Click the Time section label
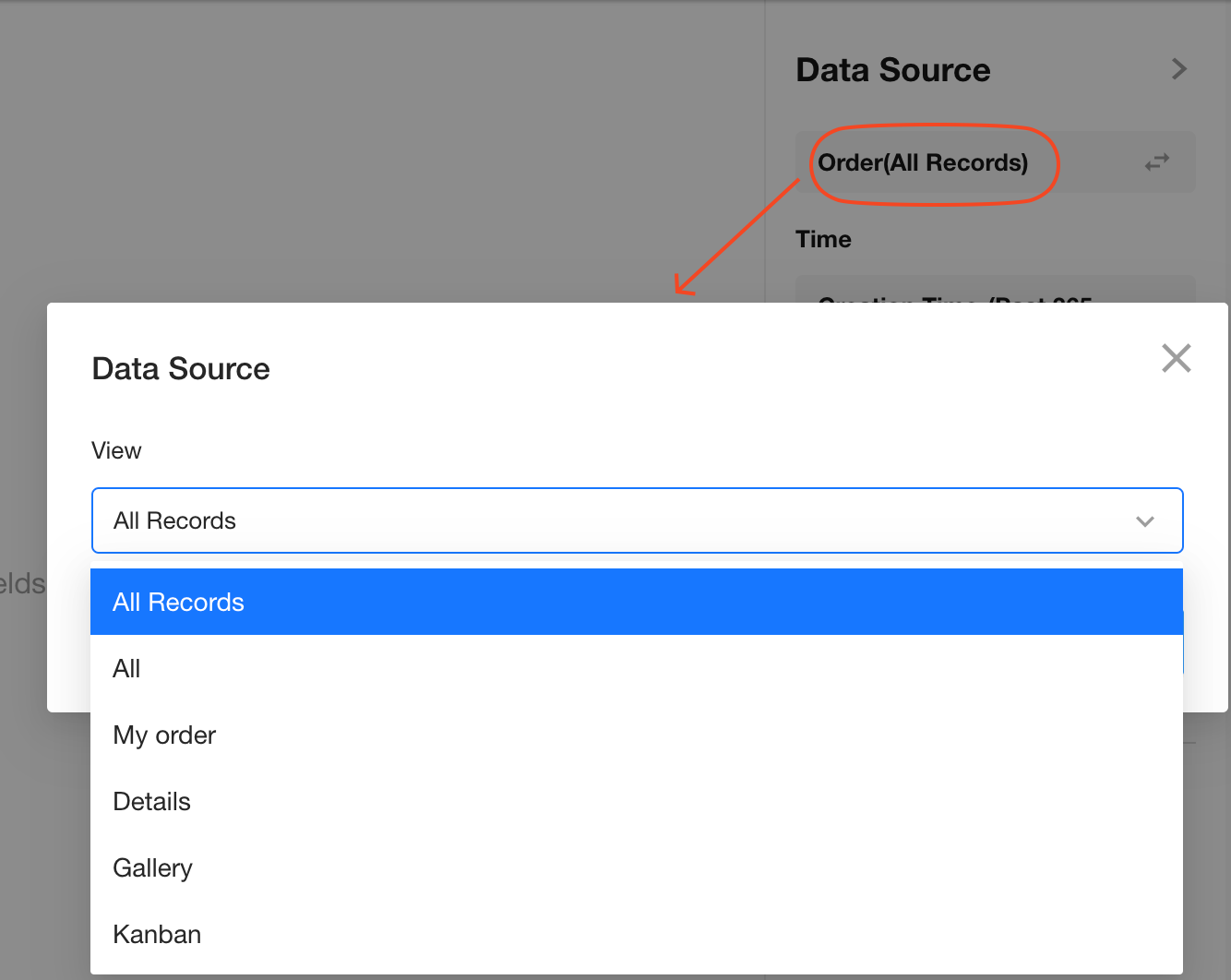 823,239
